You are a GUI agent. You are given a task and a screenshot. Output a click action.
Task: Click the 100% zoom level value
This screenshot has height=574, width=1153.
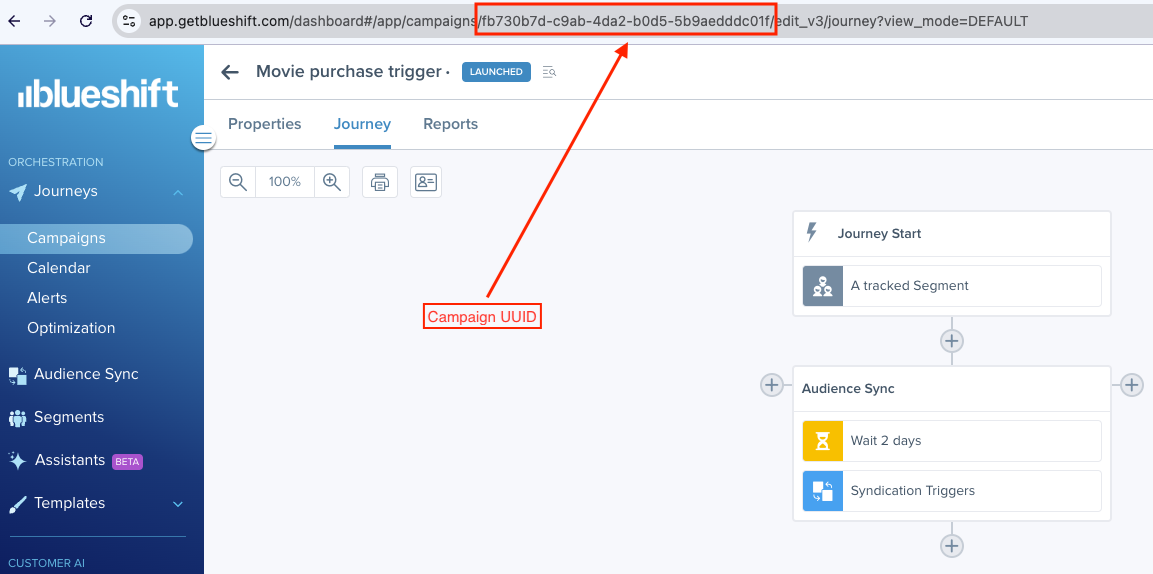tap(285, 182)
